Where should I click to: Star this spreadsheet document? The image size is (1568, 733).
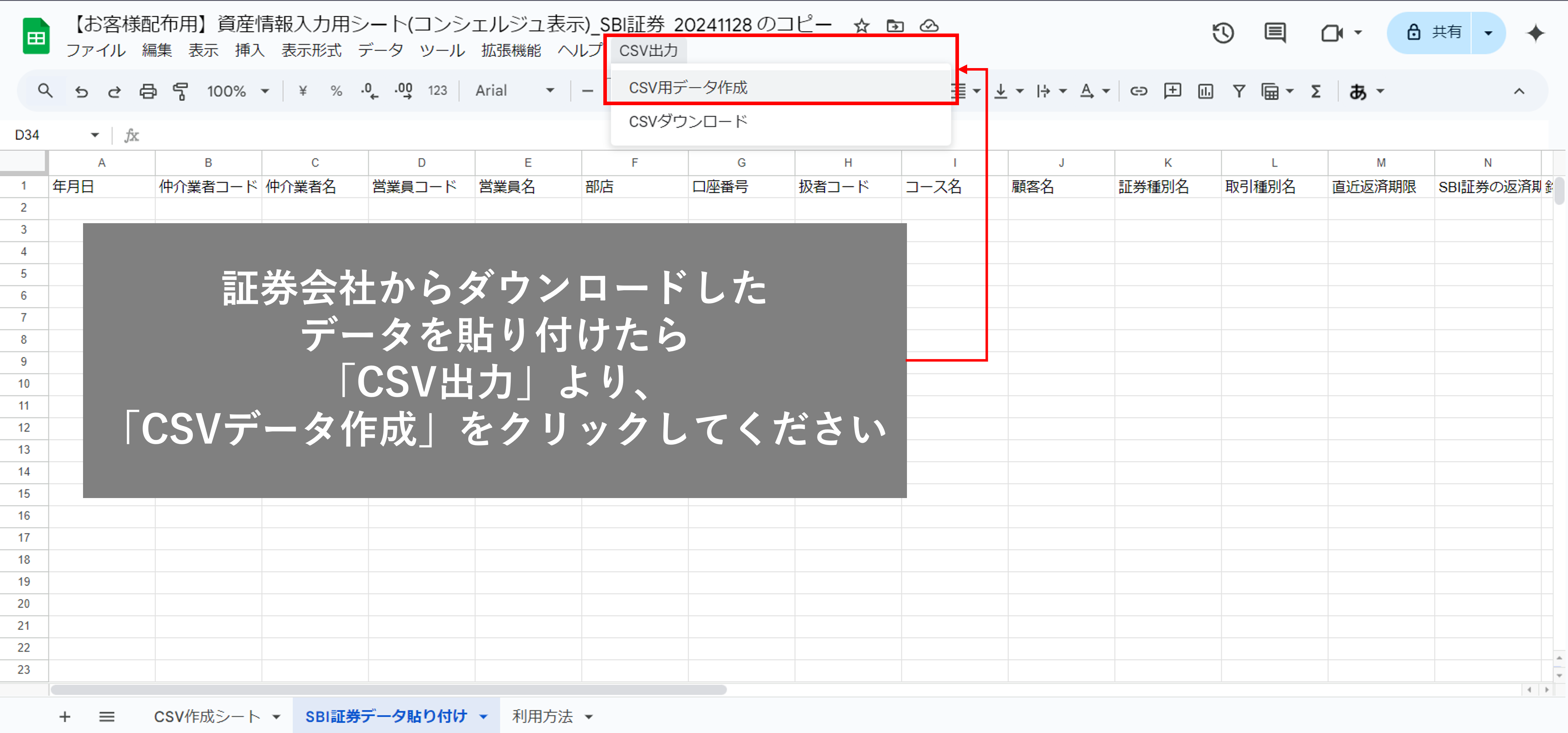(861, 26)
